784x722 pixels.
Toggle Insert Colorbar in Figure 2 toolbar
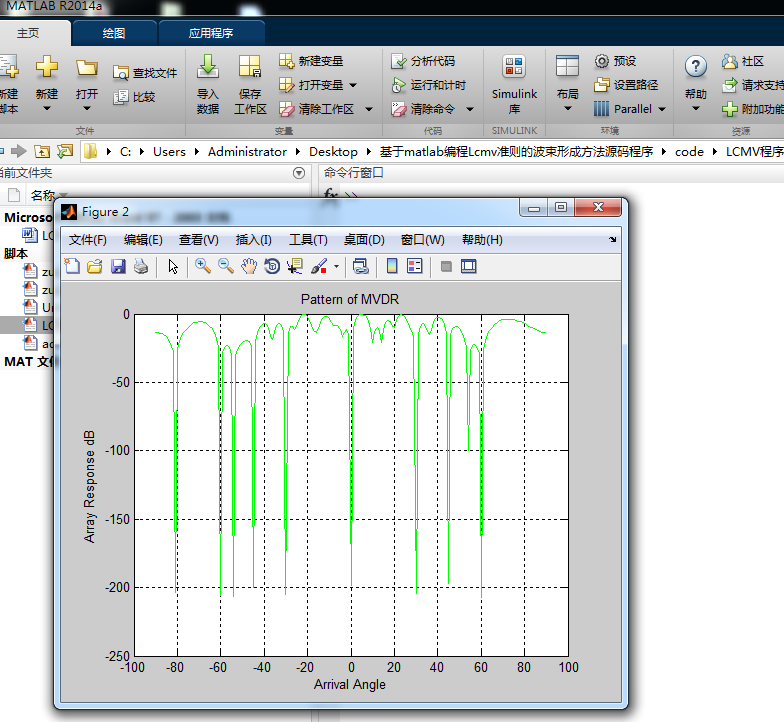[392, 266]
